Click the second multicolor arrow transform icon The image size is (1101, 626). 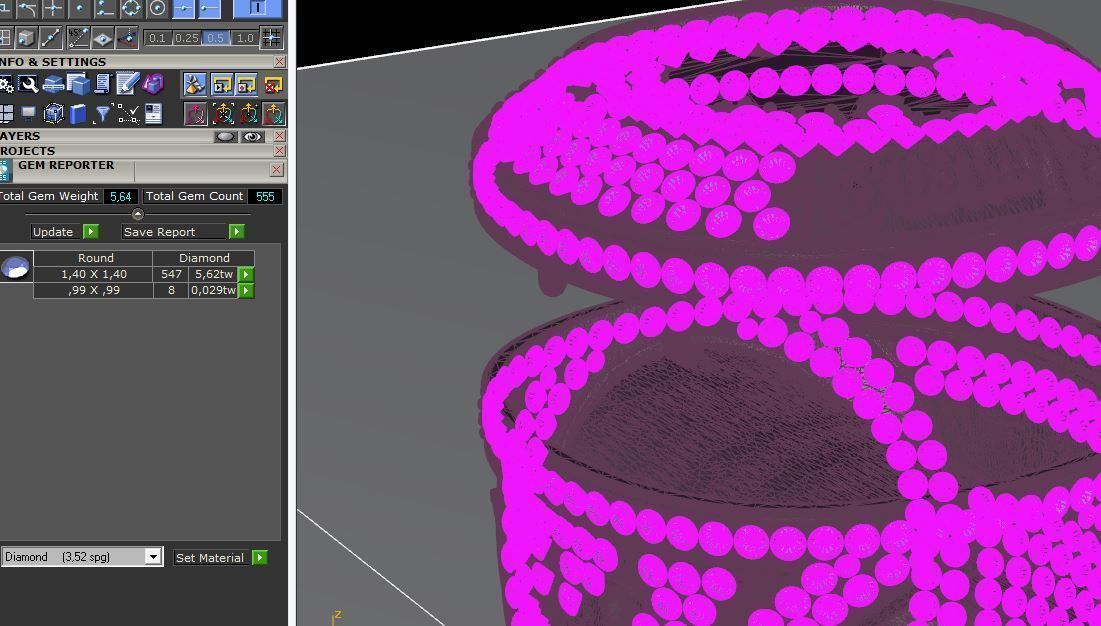(223, 113)
